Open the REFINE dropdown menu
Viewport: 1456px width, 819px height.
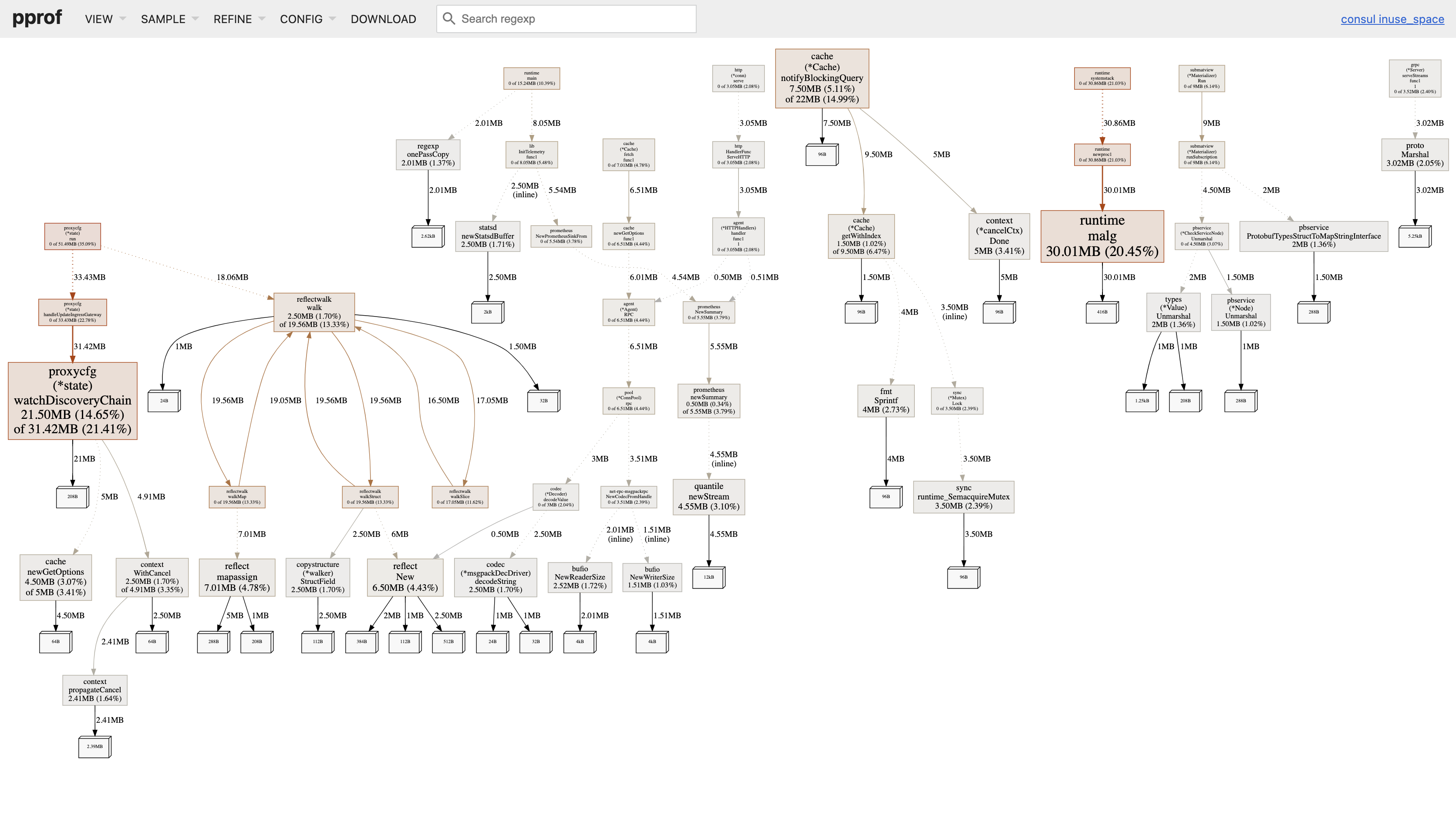tap(239, 19)
